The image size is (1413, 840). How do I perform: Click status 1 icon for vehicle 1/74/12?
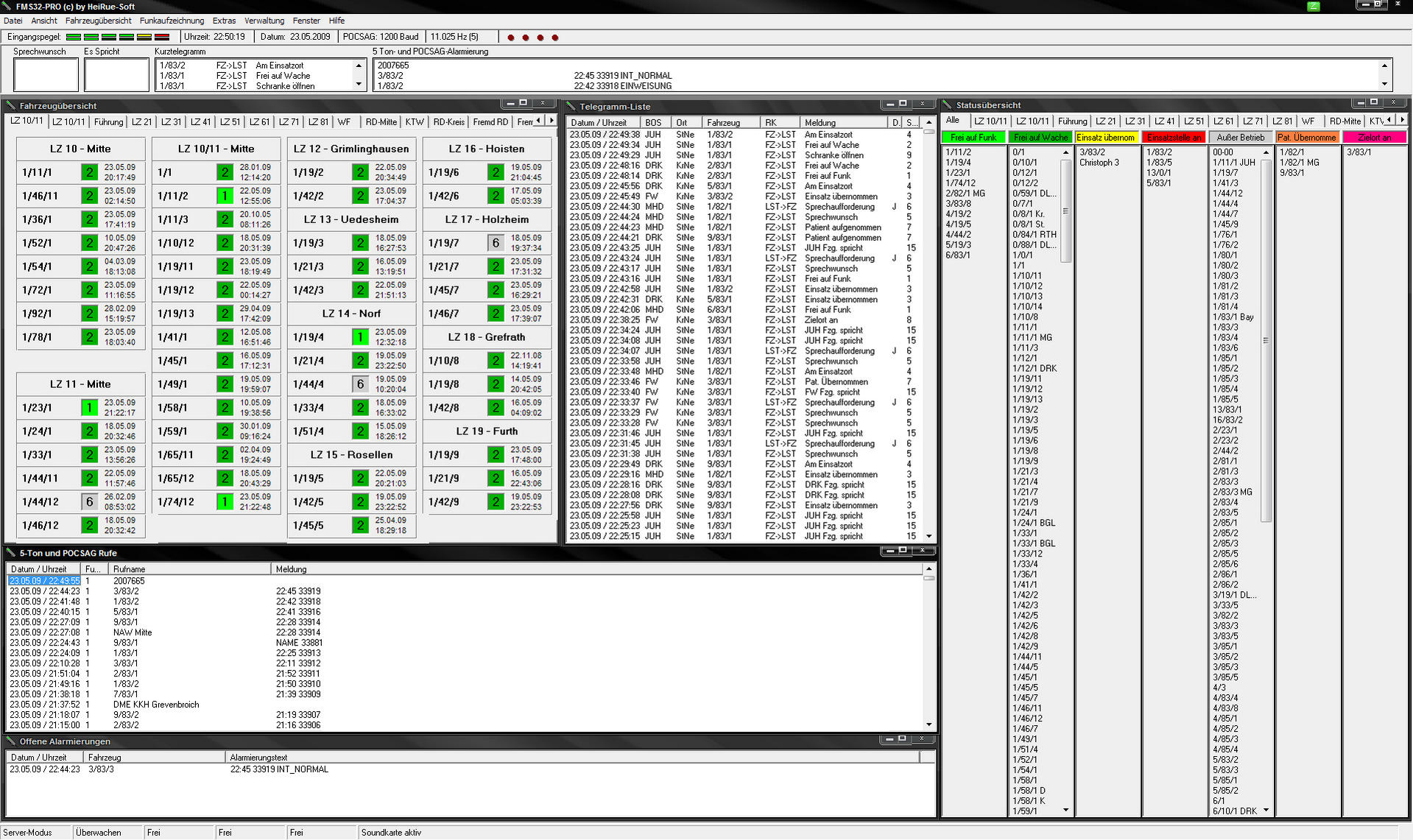coord(225,502)
